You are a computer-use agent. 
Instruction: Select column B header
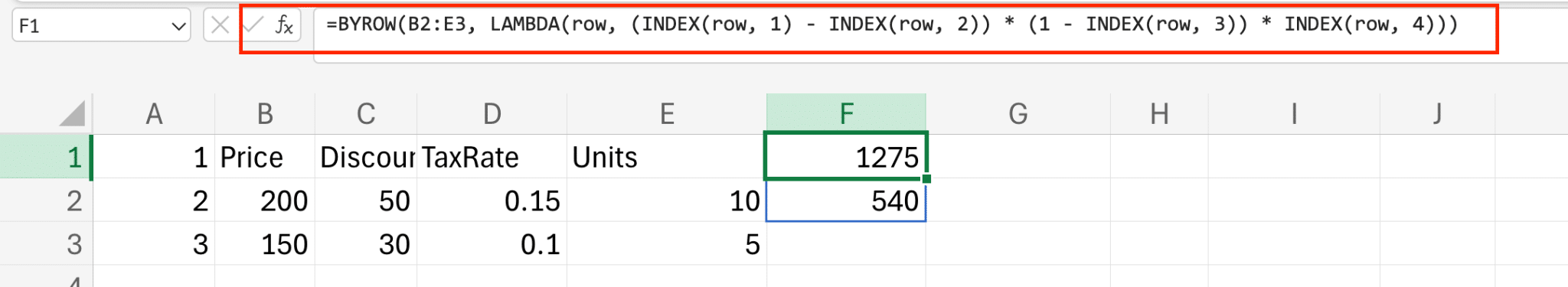[265, 114]
